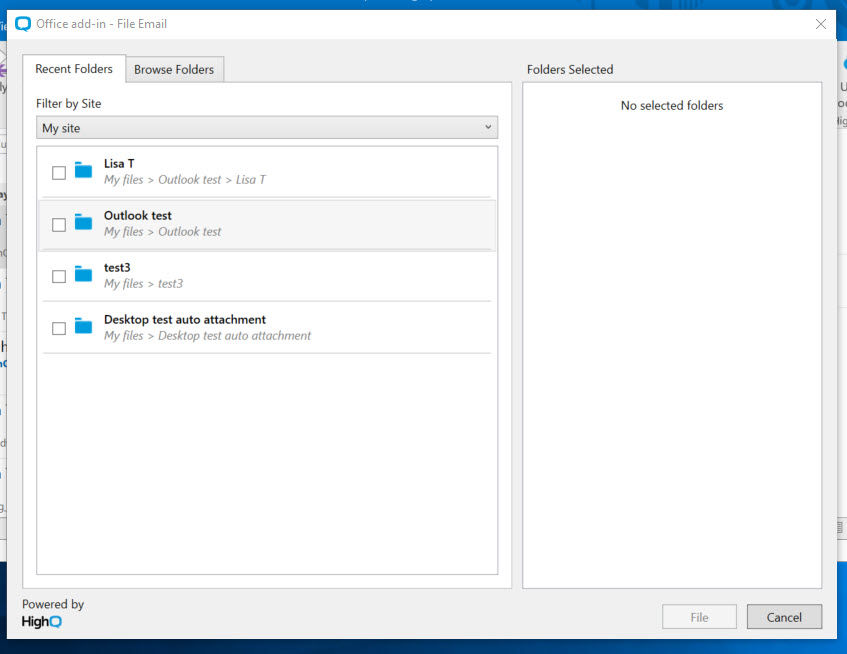Click the Lisa T folder icon

pos(83,170)
